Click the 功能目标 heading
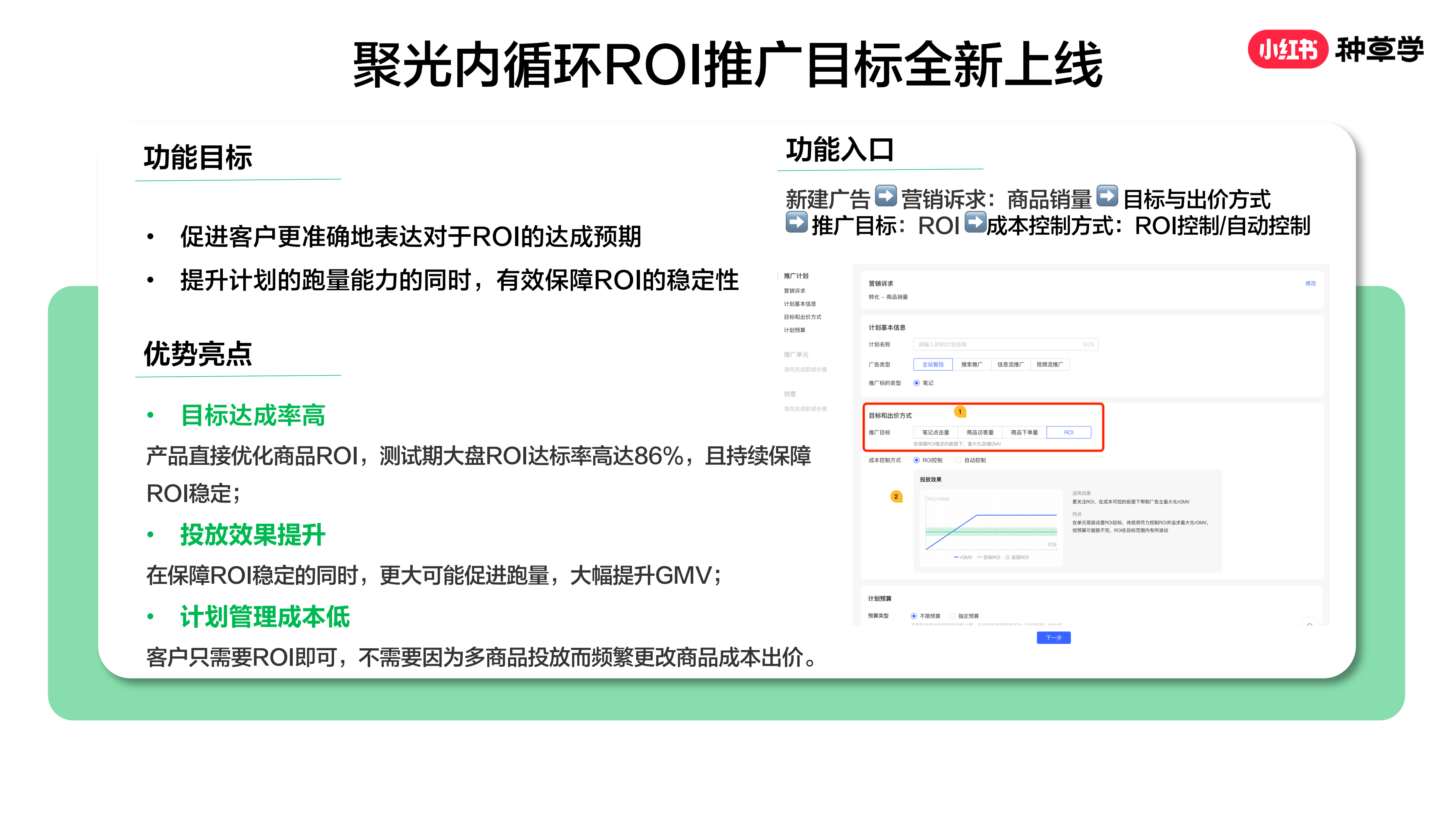Screen dimensions: 1456x819 pos(198,157)
